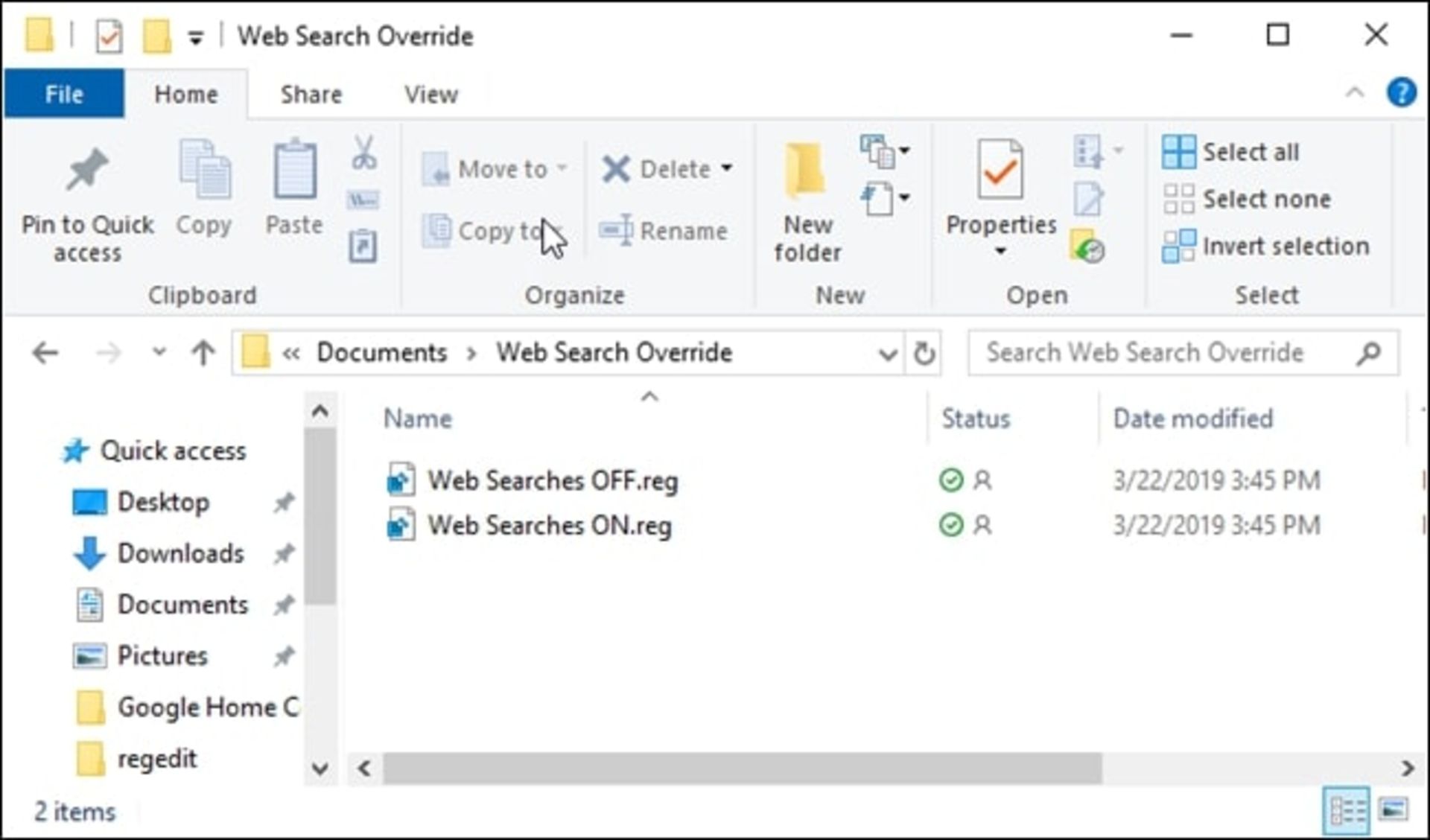The height and width of the screenshot is (840, 1430).
Task: Select the Web Searches OFF.reg file
Action: (x=552, y=481)
